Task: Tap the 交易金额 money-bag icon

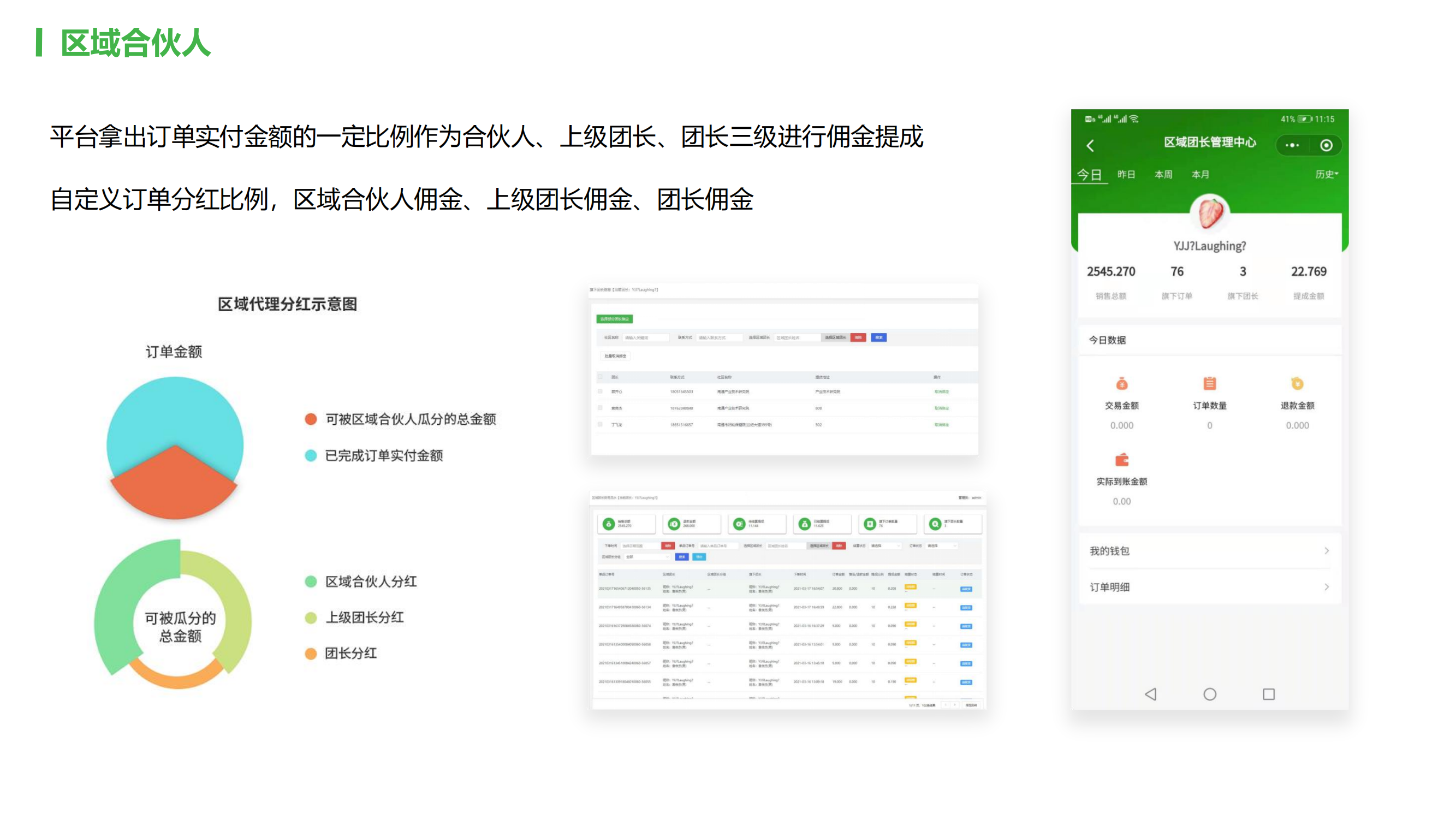Action: (x=1121, y=384)
